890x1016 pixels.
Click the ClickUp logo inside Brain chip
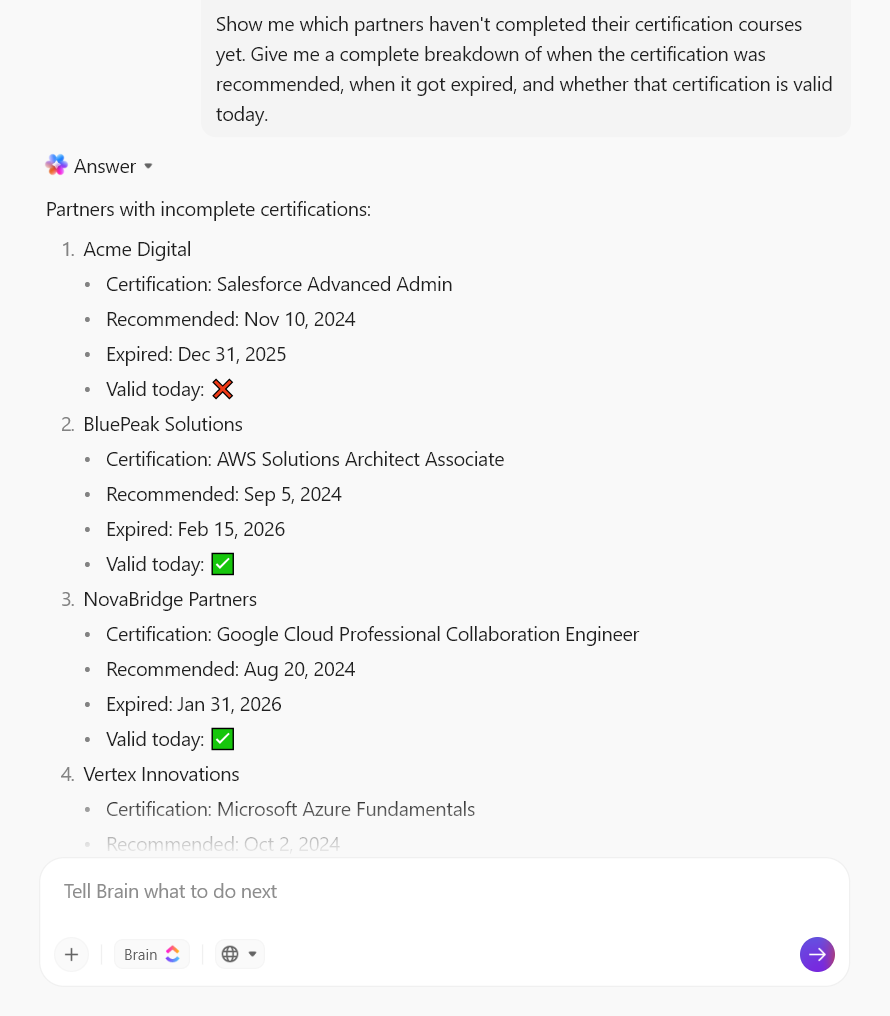pos(172,954)
